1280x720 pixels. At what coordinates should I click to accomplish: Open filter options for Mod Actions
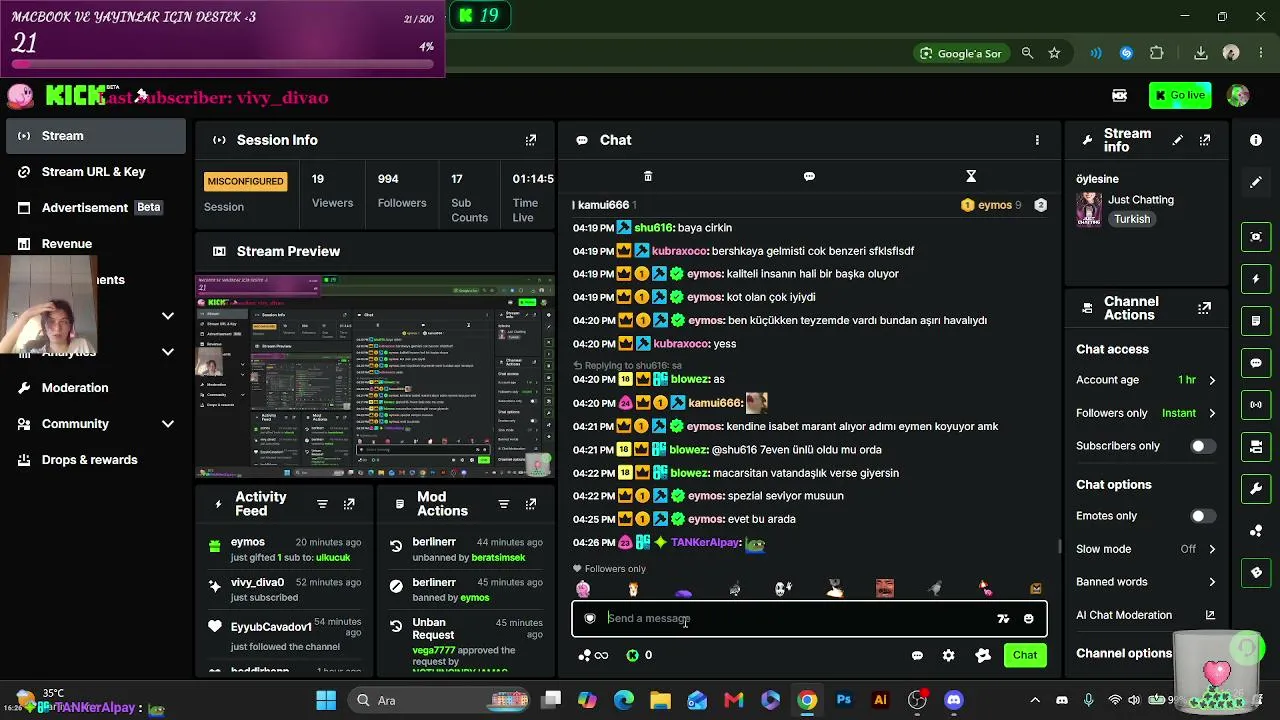(x=504, y=504)
